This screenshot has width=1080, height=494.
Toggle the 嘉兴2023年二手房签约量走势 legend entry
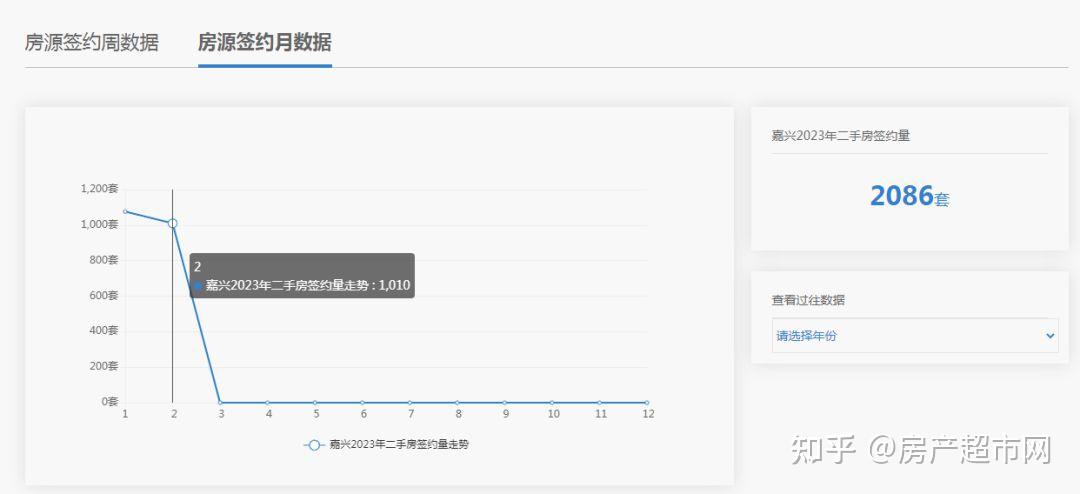(x=386, y=445)
